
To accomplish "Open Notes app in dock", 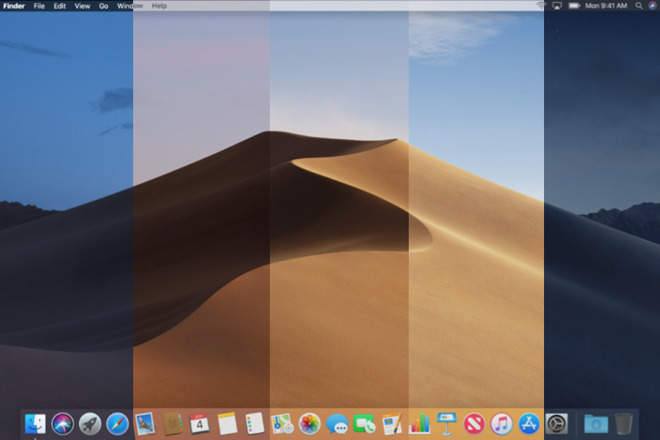I will click(x=227, y=424).
